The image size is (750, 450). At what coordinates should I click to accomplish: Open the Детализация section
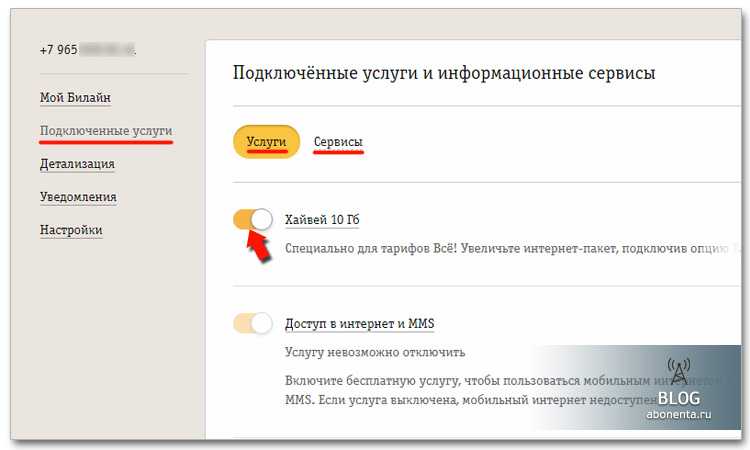[77, 164]
